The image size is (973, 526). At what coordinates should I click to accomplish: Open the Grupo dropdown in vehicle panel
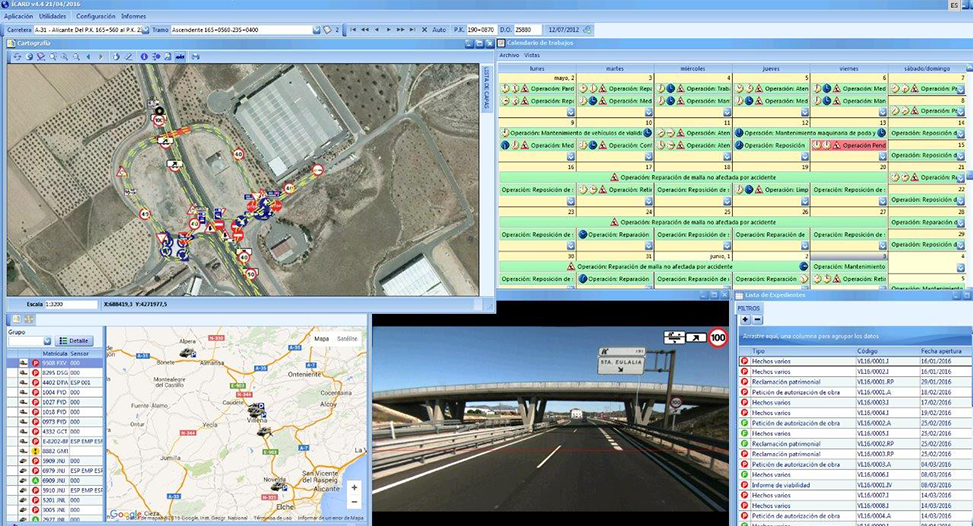pos(46,341)
